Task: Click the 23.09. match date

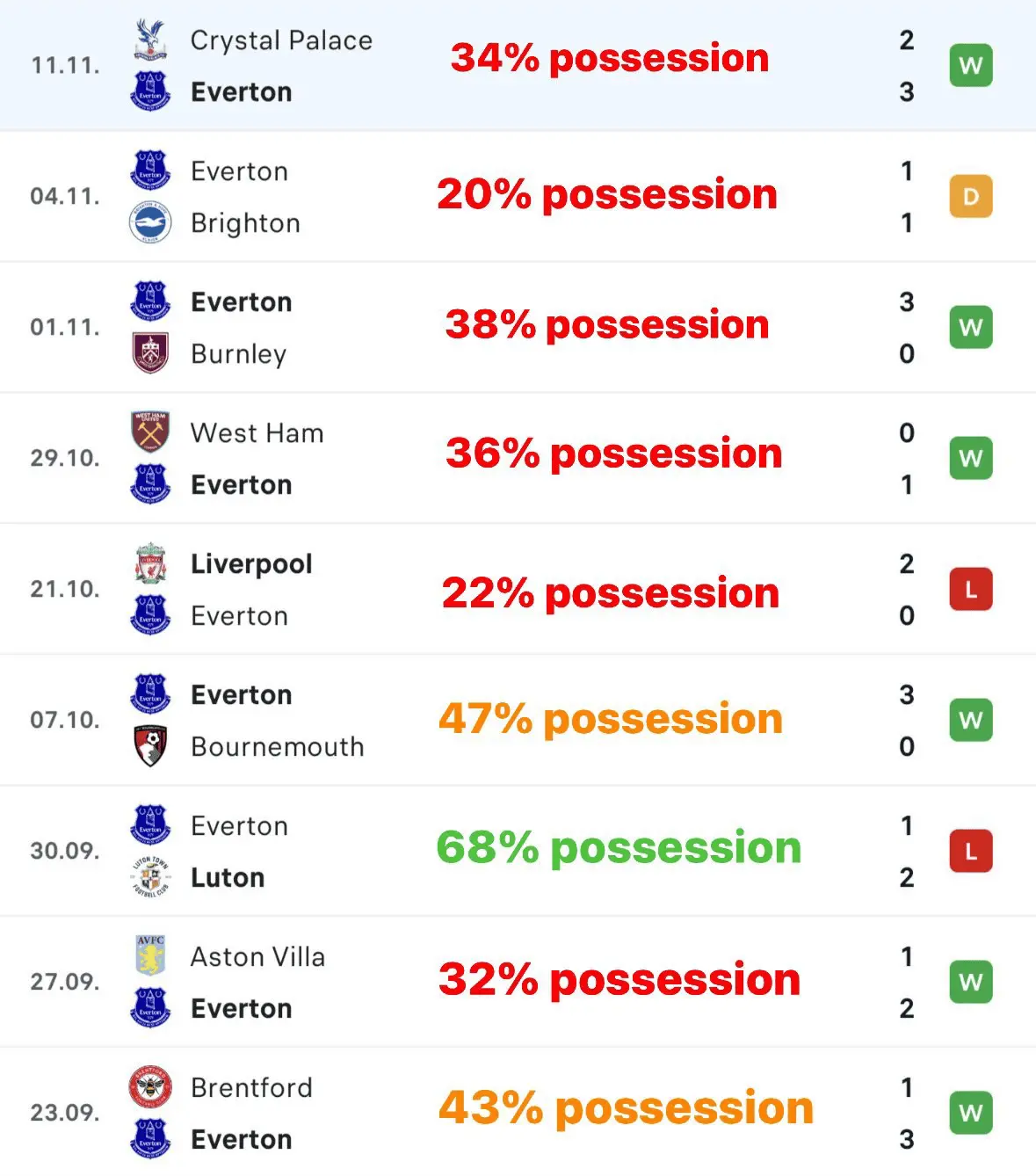Action: (x=65, y=1113)
